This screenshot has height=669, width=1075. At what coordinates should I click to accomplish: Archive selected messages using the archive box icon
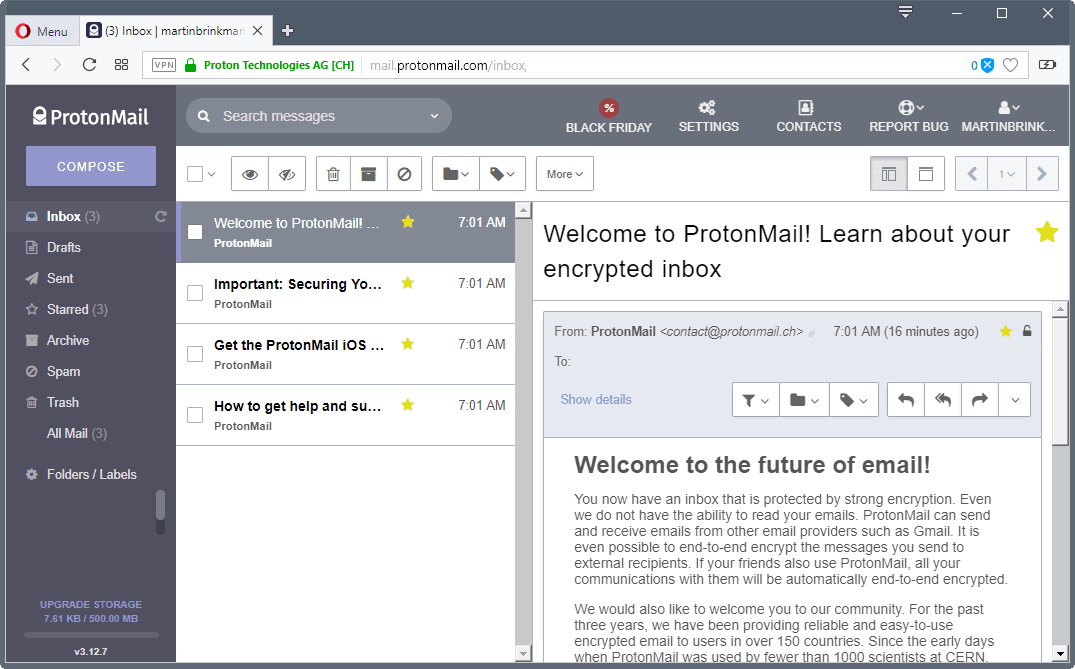point(369,174)
